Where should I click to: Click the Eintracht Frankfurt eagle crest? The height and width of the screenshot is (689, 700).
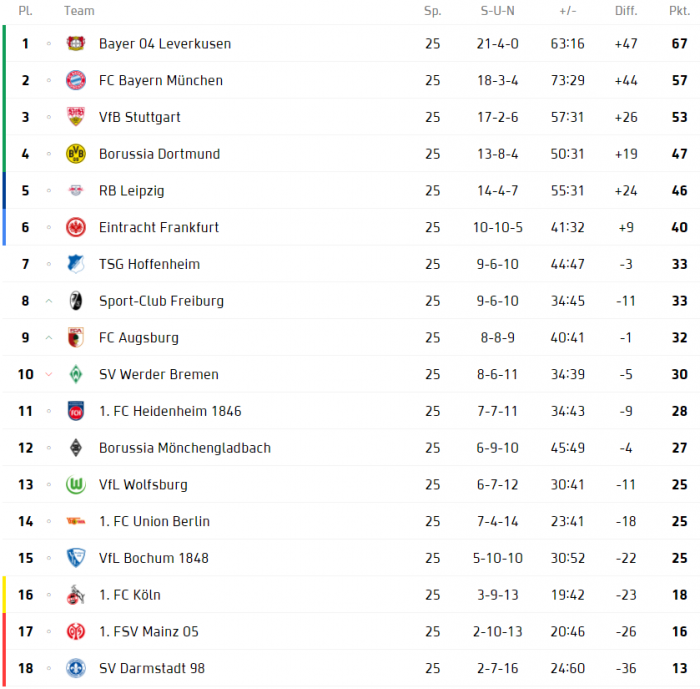click(x=76, y=228)
